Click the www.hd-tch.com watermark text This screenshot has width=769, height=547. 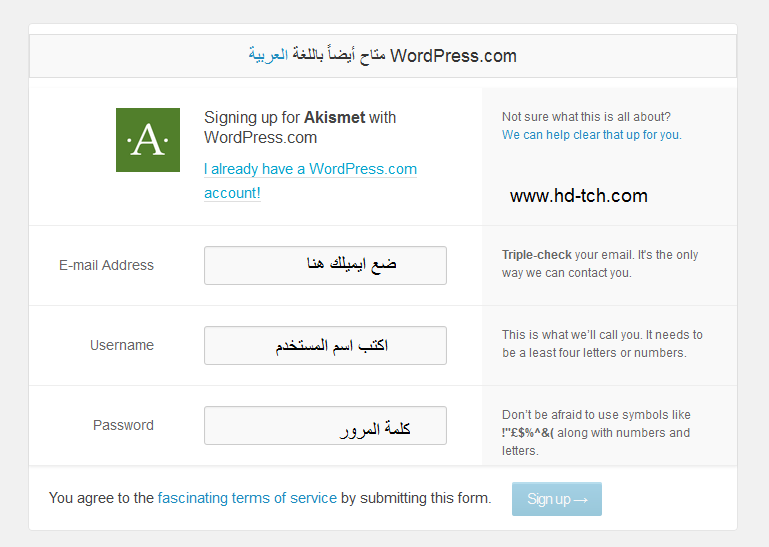(x=578, y=196)
